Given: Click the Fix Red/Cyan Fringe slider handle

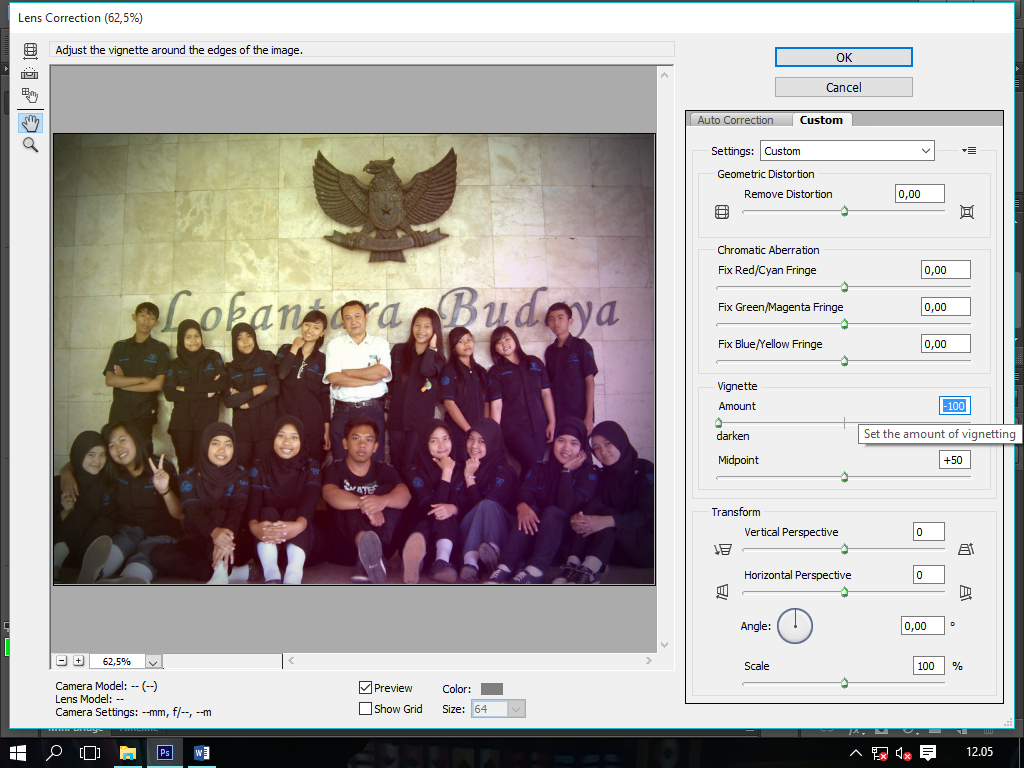Looking at the screenshot, I should [844, 287].
